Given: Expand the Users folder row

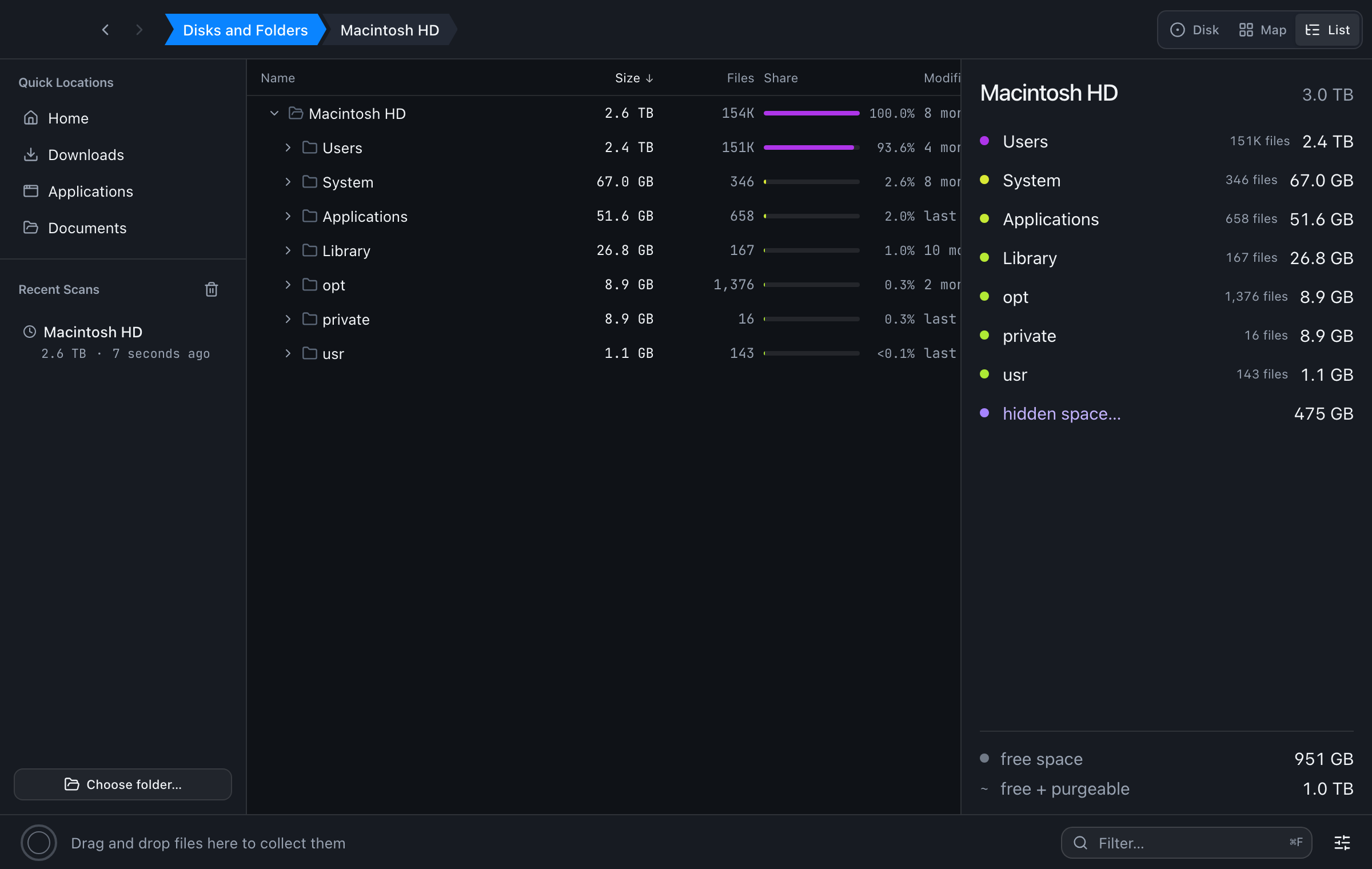Looking at the screenshot, I should (288, 148).
